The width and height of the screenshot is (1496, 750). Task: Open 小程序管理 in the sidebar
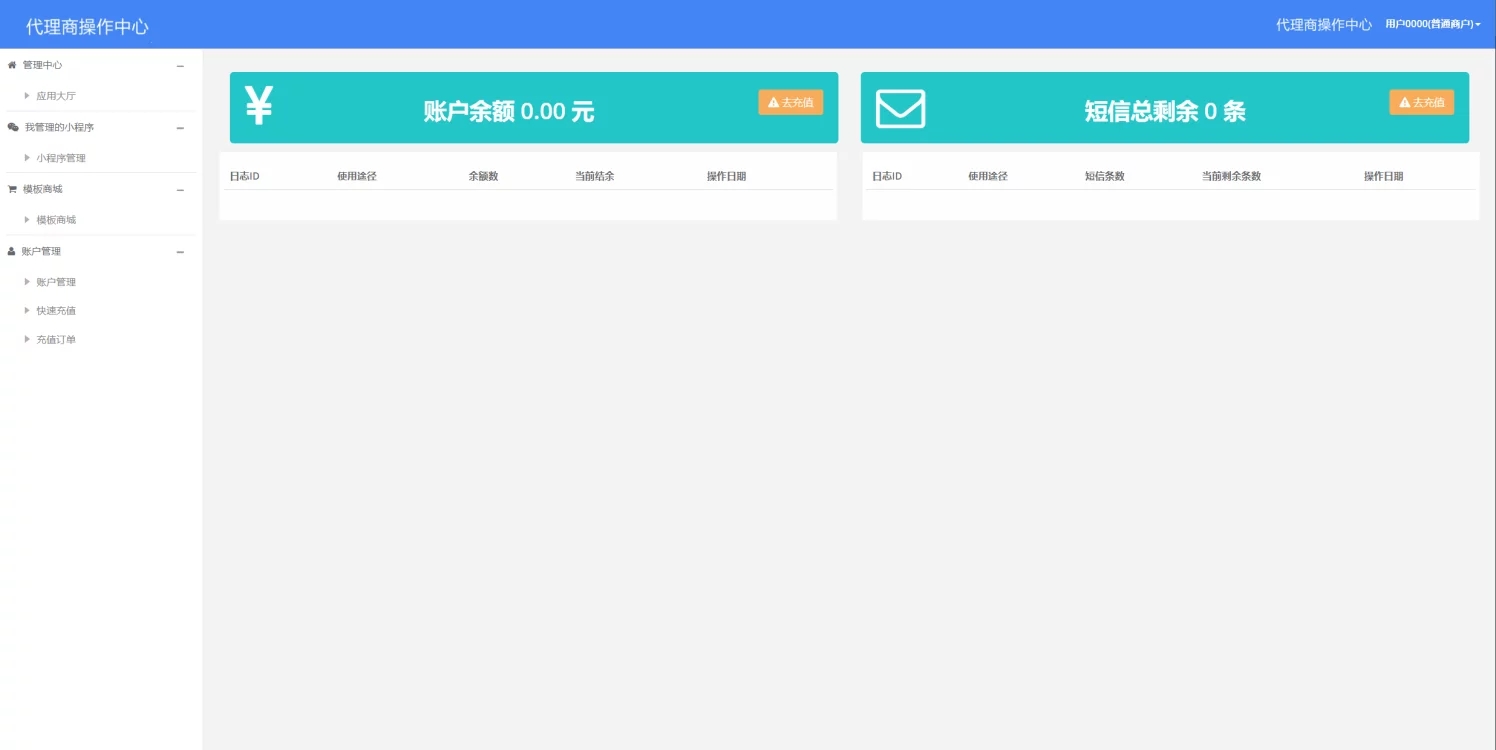pyautogui.click(x=61, y=158)
